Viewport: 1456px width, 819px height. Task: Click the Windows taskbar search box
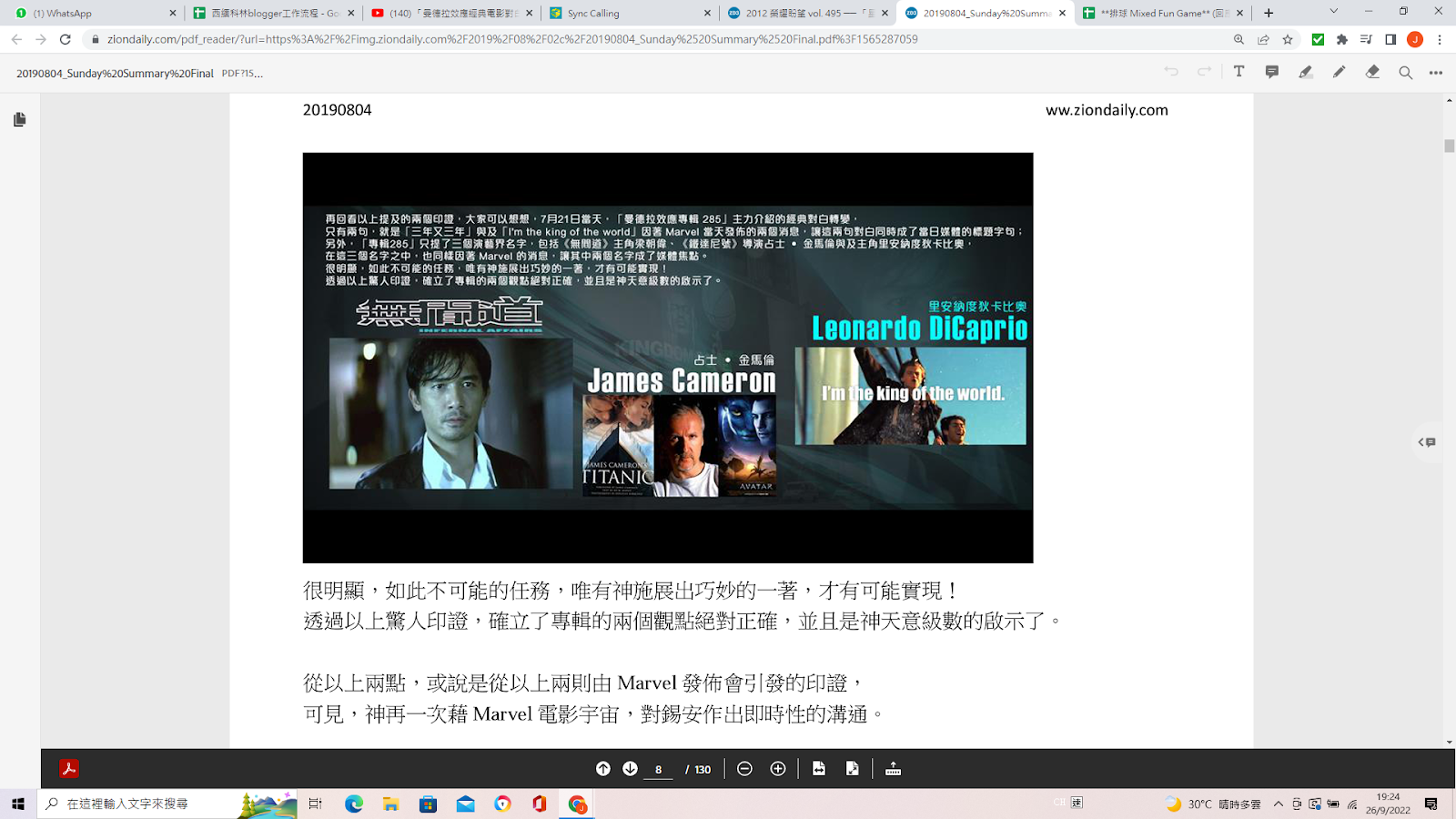click(167, 804)
